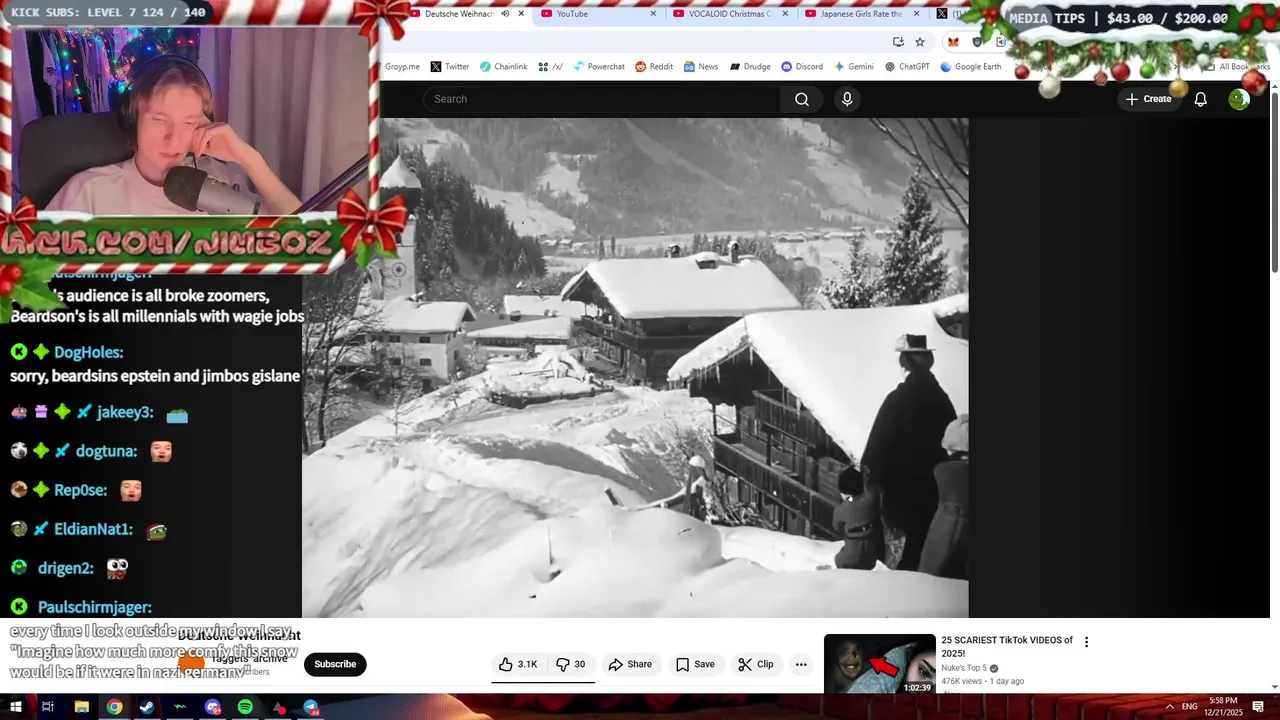Open options menu for 25 SCARIEST TikTok video
The image size is (1280, 720).
[1086, 642]
